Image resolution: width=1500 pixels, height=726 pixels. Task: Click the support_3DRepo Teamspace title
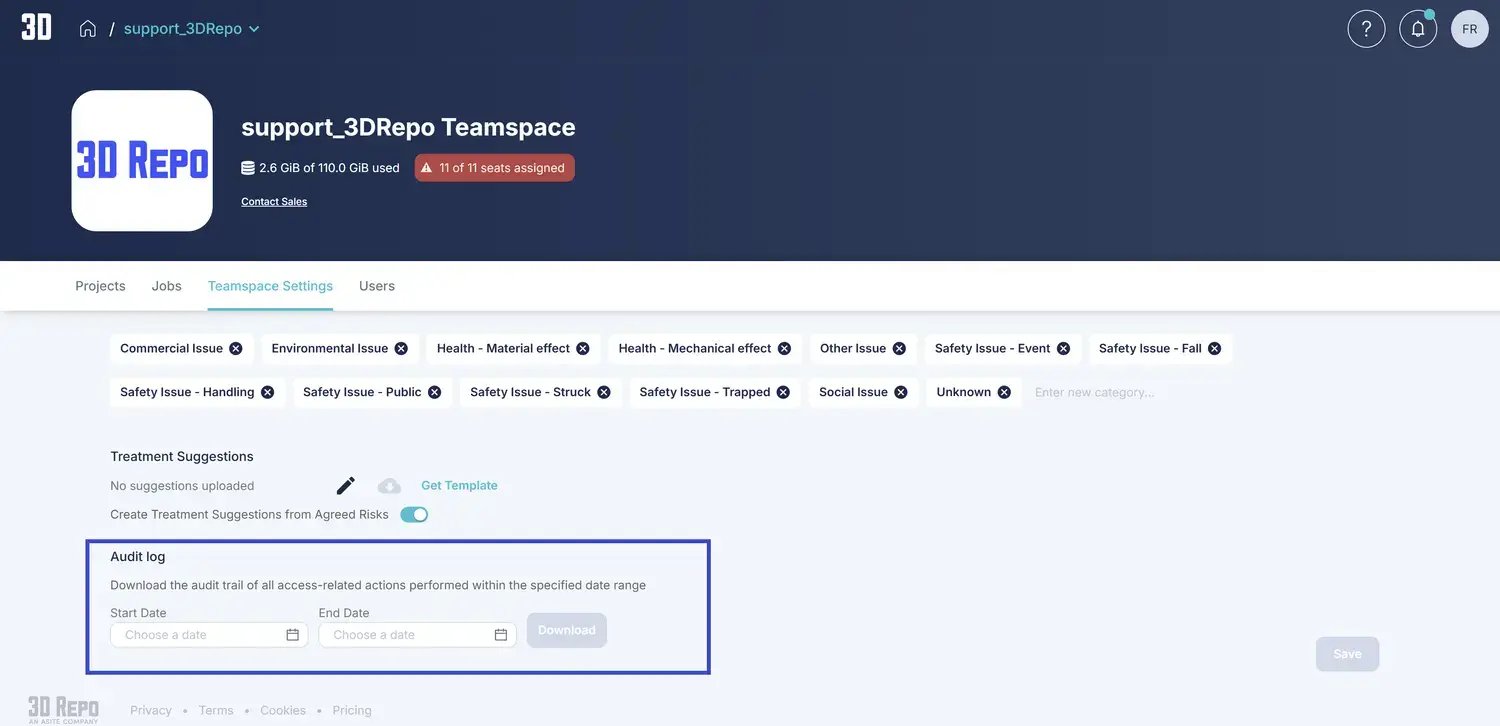(x=408, y=127)
